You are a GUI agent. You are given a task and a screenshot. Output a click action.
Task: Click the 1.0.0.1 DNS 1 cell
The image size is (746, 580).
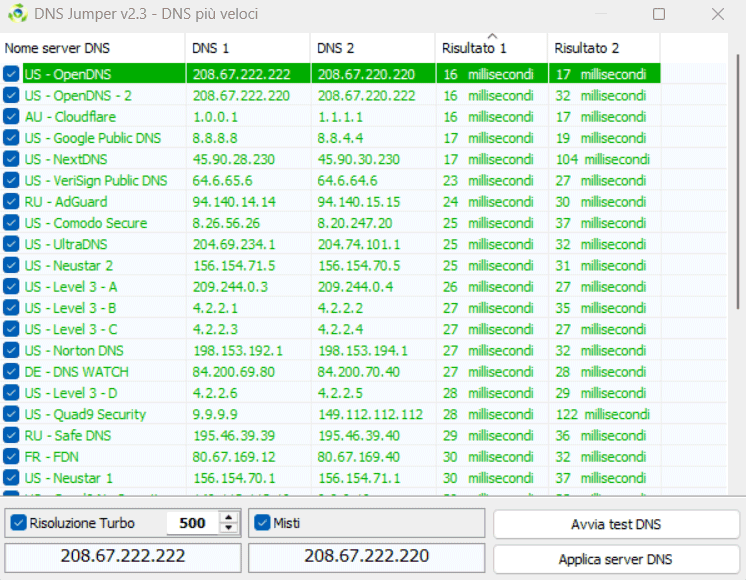pos(215,117)
